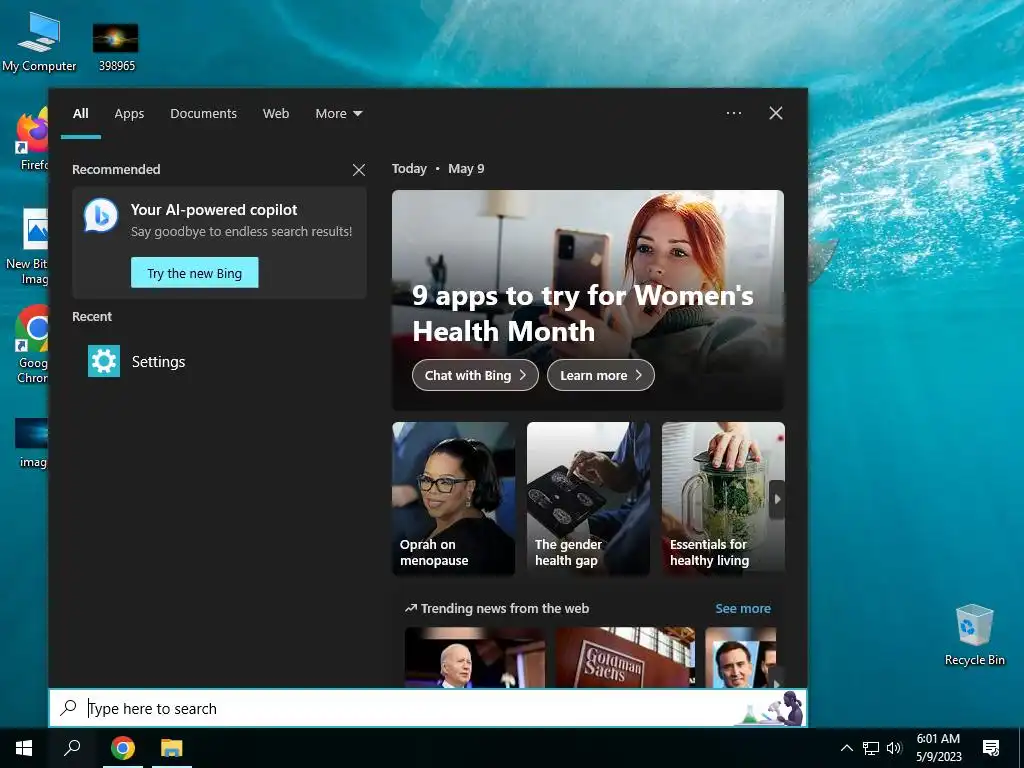Viewport: 1024px width, 768px height.
Task: Select the Recycle Bin desktop icon
Action: 974,635
